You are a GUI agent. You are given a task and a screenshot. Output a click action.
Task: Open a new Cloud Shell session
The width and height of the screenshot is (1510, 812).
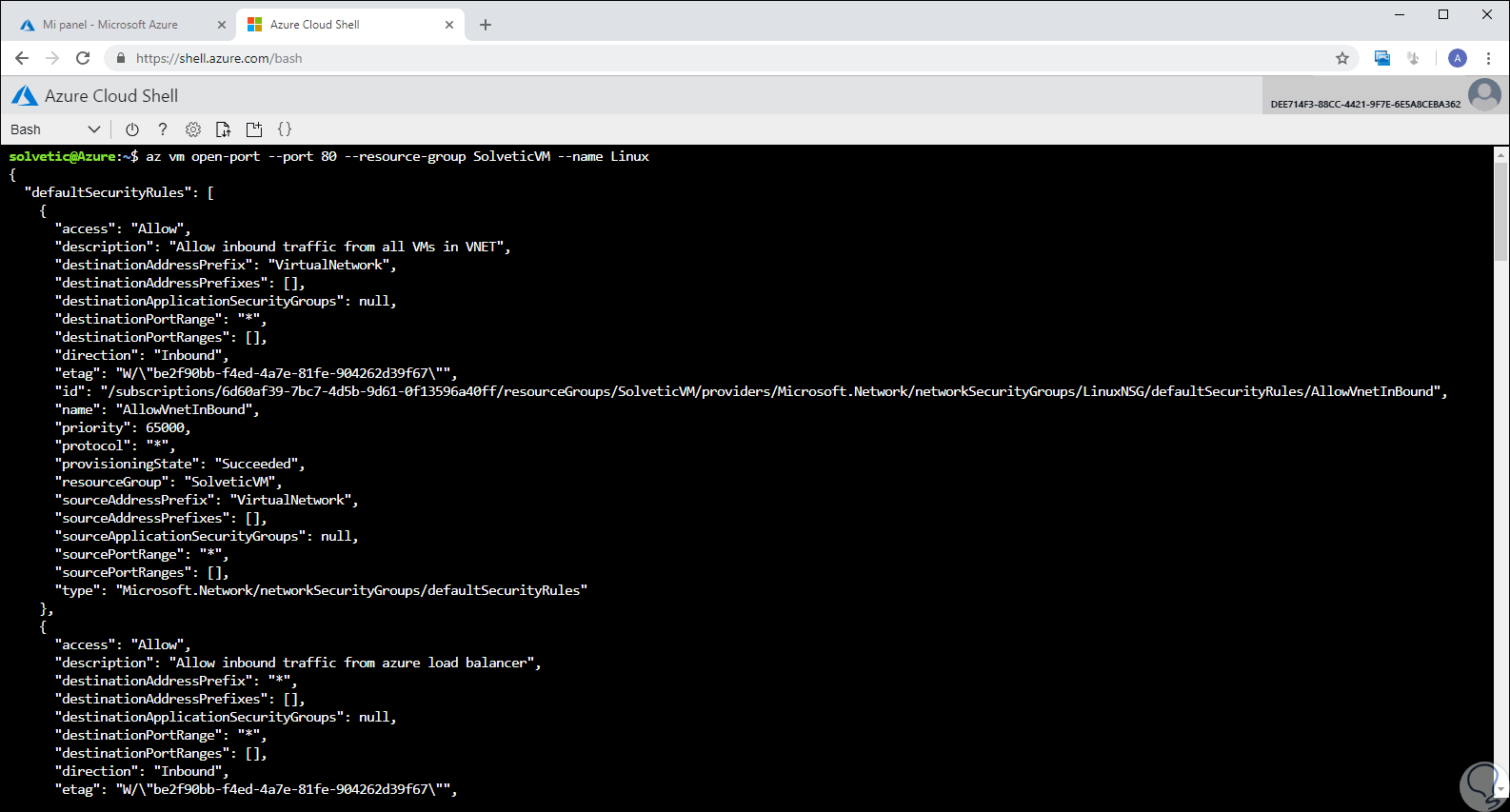254,129
